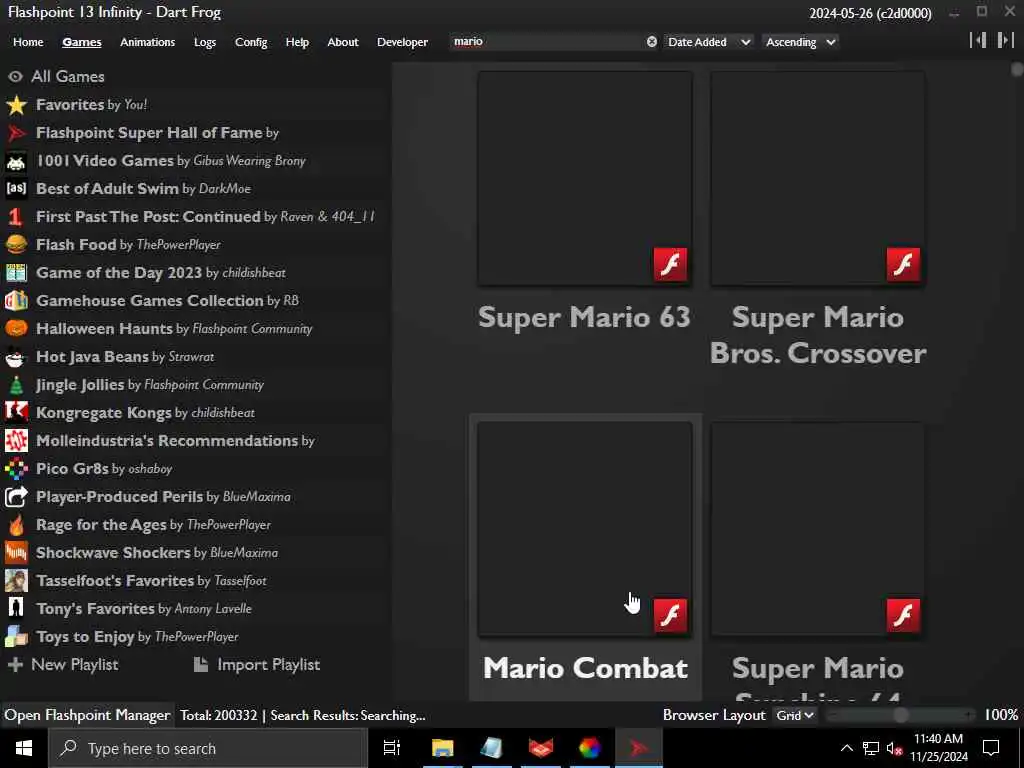Open the Config tab

tap(251, 42)
